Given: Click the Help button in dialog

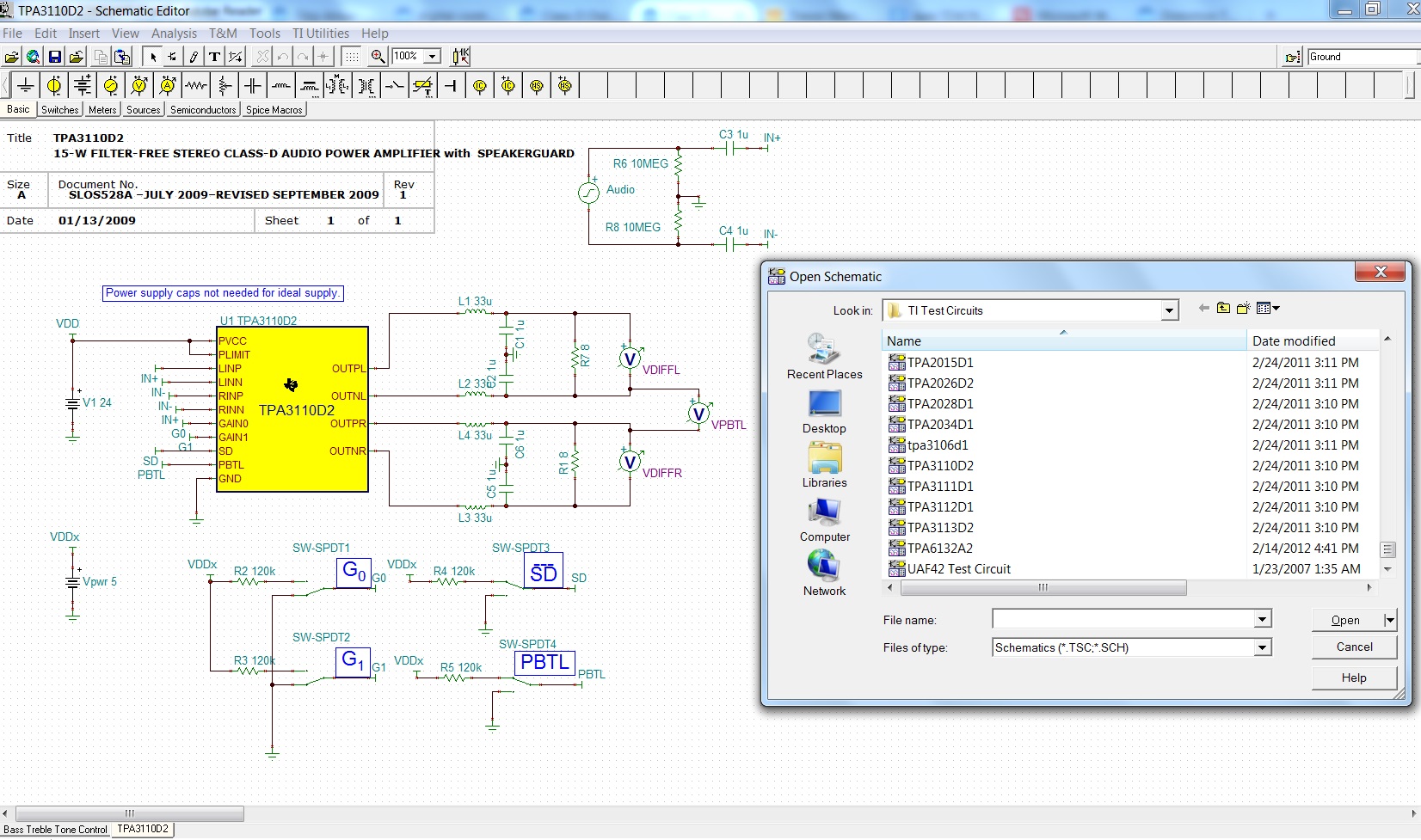Looking at the screenshot, I should click(x=1354, y=678).
